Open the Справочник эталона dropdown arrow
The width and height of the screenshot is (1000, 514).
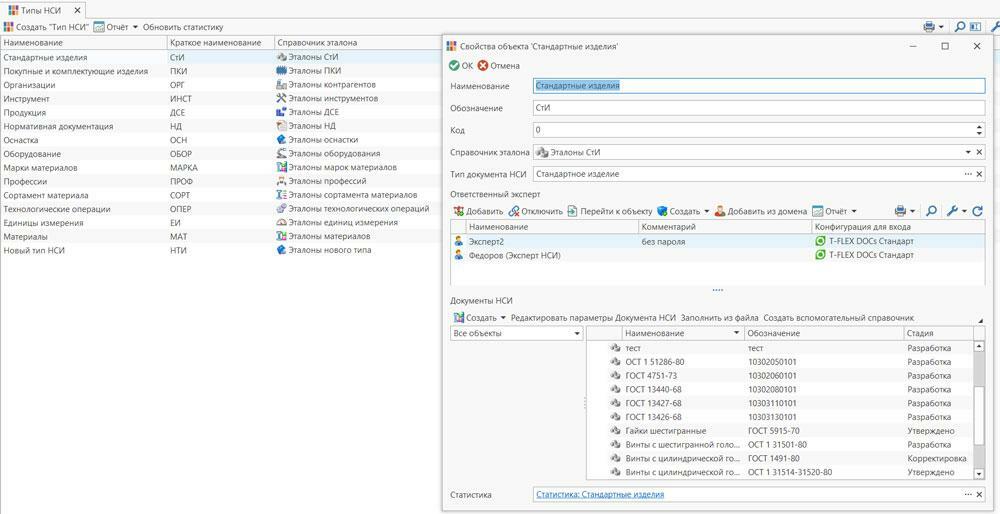pyautogui.click(x=968, y=152)
